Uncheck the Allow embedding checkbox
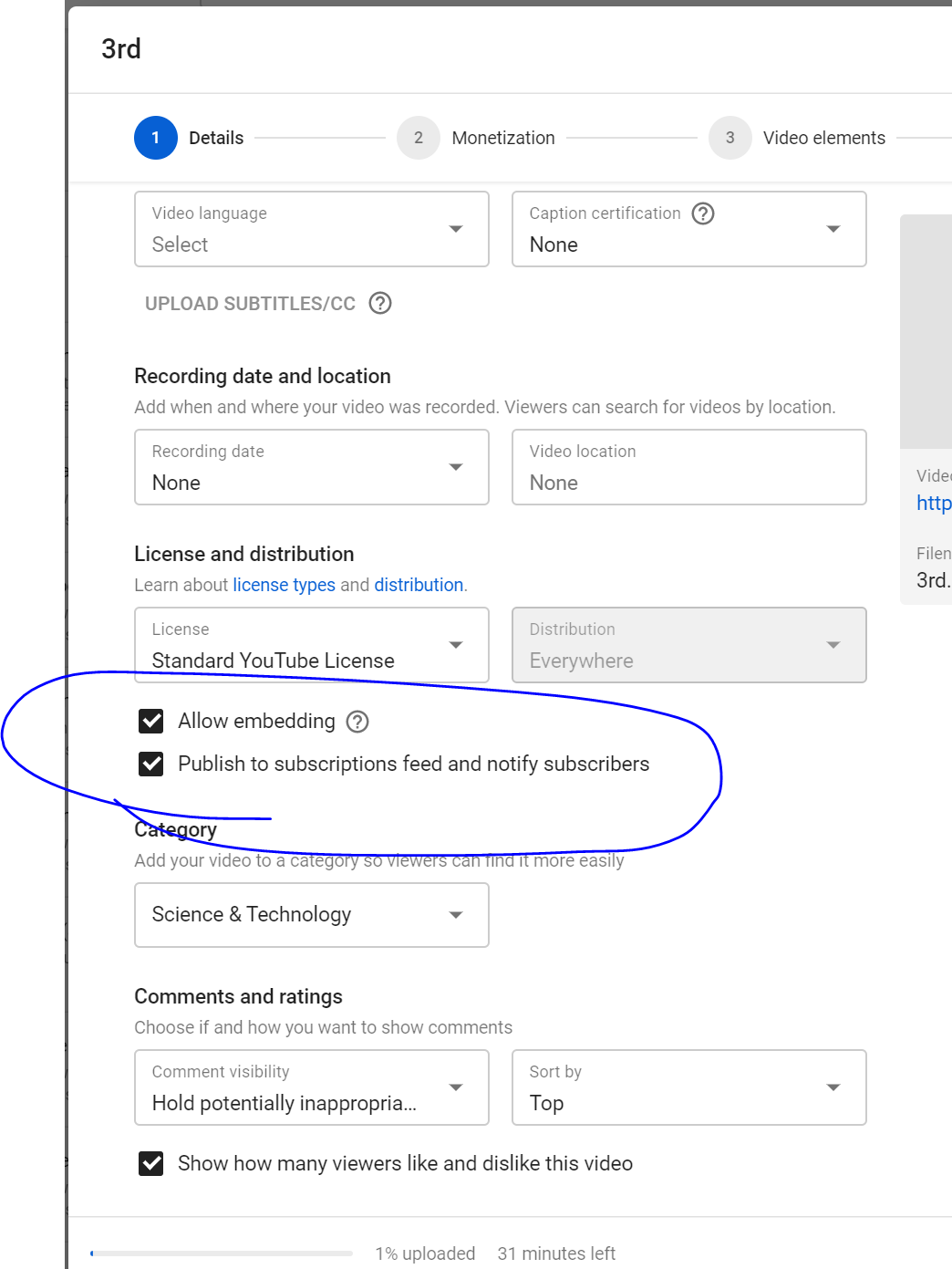The width and height of the screenshot is (952, 1269). pos(151,721)
